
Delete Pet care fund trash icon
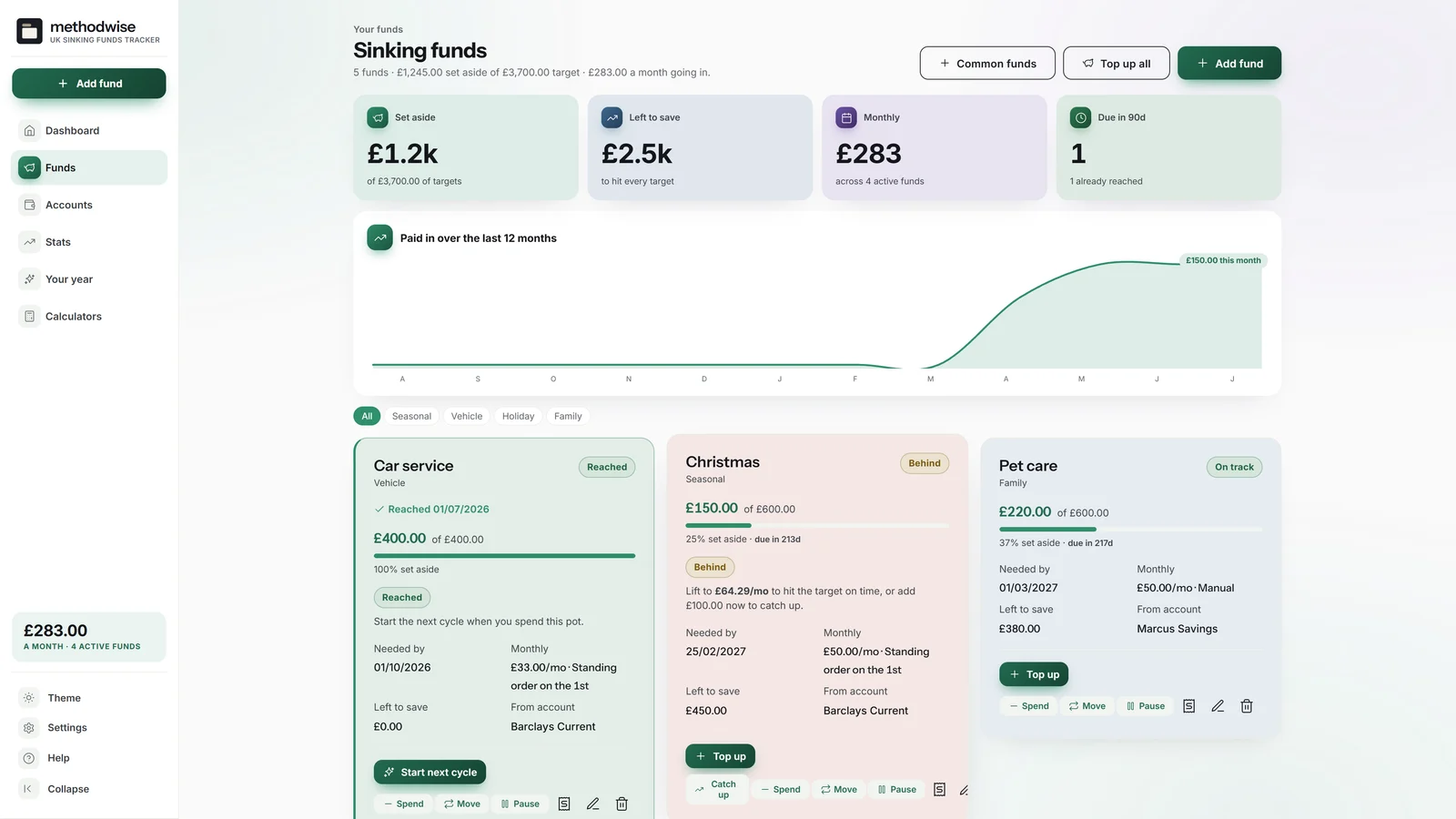(x=1248, y=705)
